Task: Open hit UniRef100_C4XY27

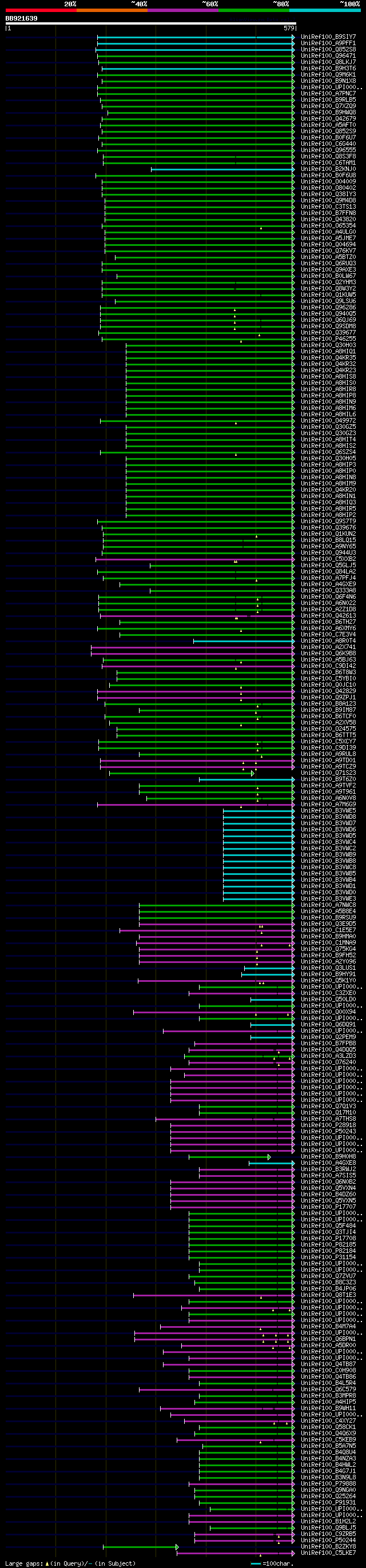Action: (x=328, y=1420)
